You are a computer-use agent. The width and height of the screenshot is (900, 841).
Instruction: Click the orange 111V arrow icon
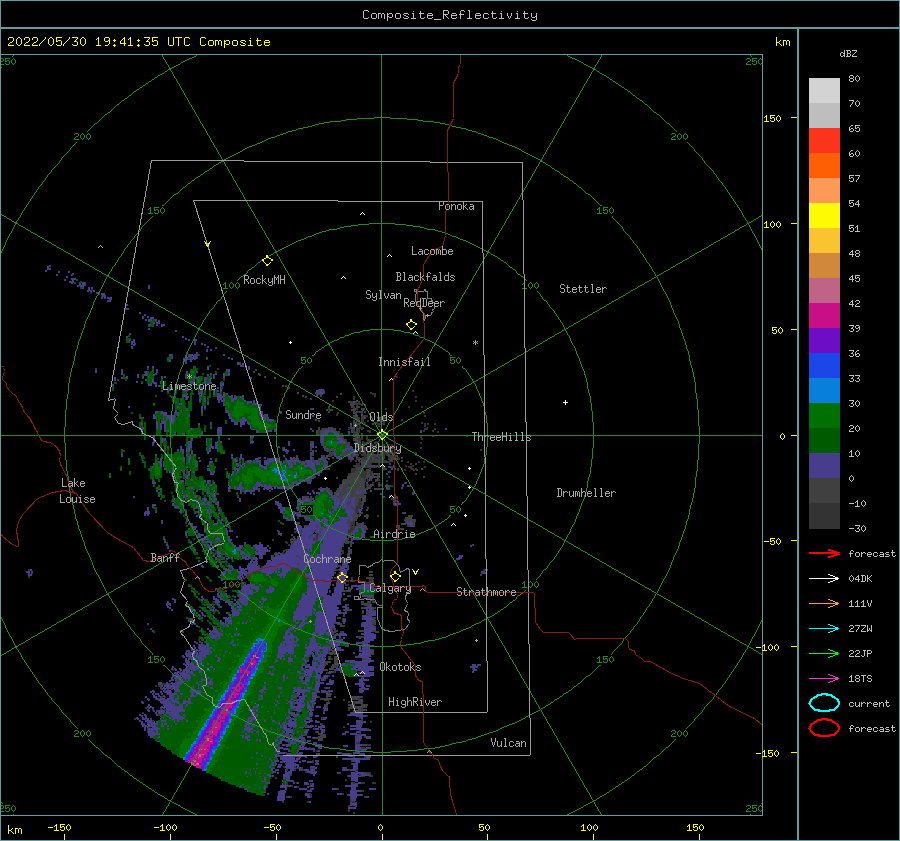coord(824,603)
